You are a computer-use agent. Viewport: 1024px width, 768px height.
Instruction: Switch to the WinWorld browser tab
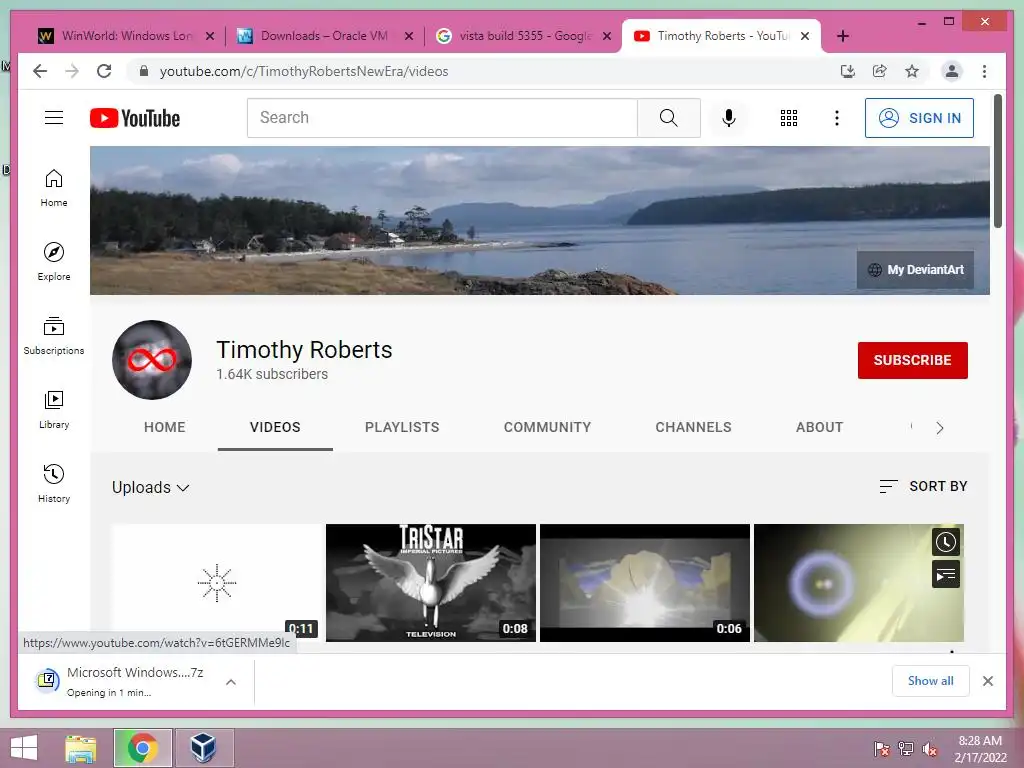(x=125, y=36)
